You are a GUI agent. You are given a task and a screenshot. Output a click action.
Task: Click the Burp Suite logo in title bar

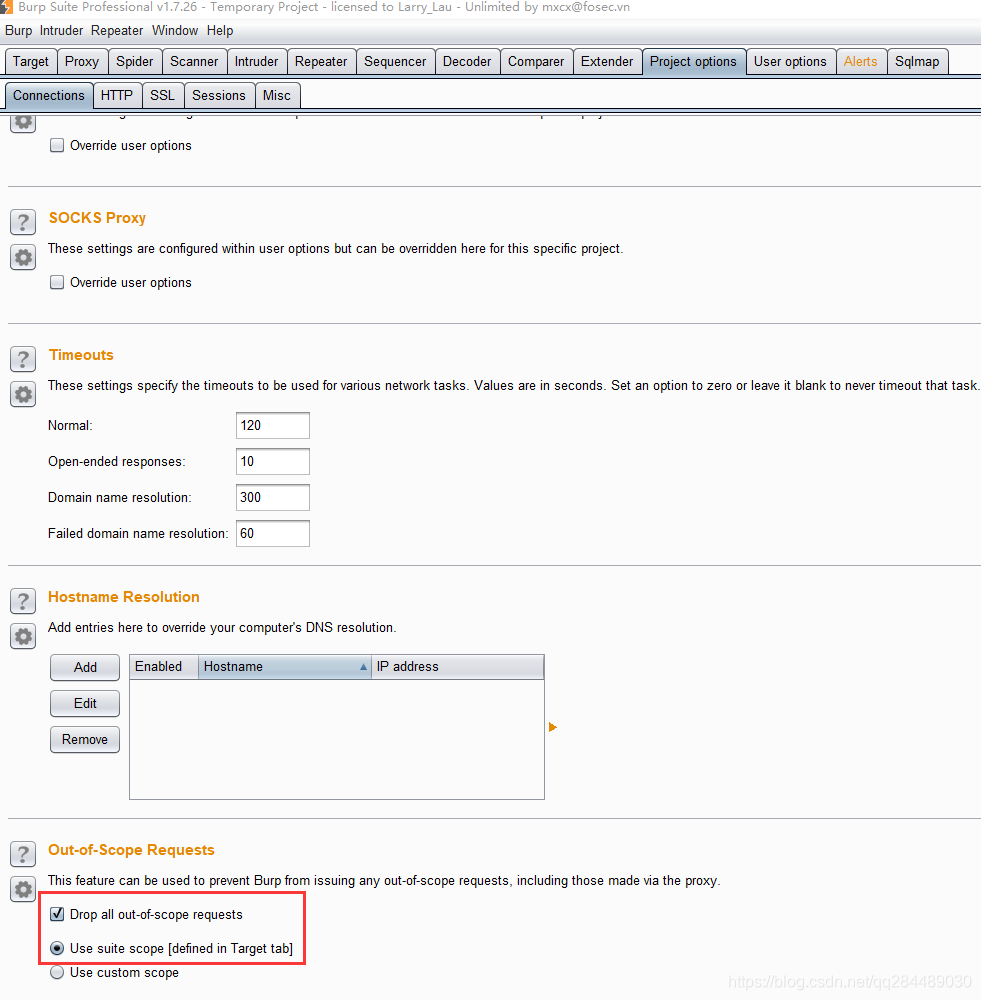pyautogui.click(x=6, y=7)
